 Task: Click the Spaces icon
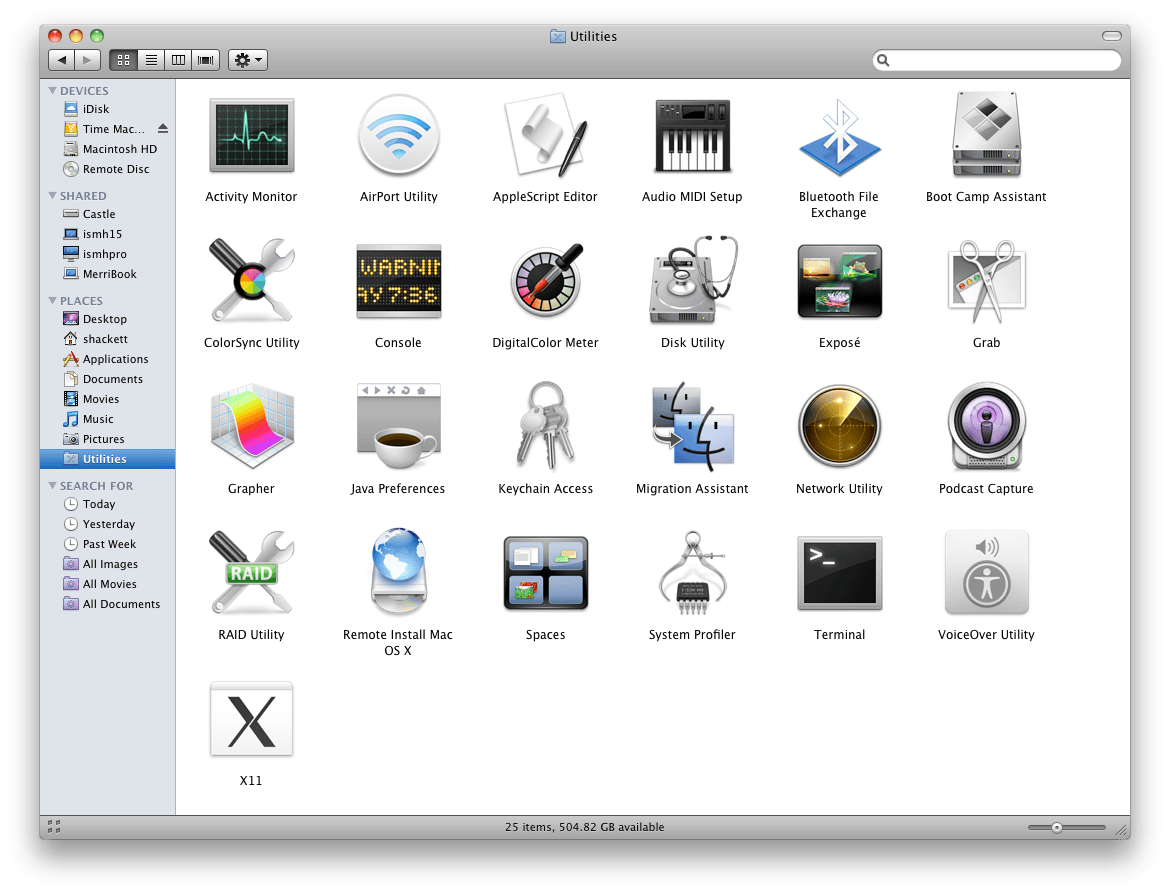click(x=545, y=573)
